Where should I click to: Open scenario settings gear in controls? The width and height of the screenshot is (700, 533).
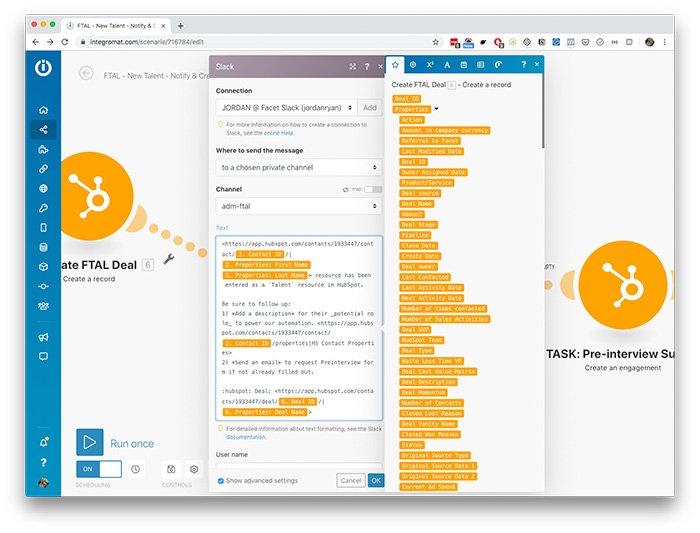194,469
